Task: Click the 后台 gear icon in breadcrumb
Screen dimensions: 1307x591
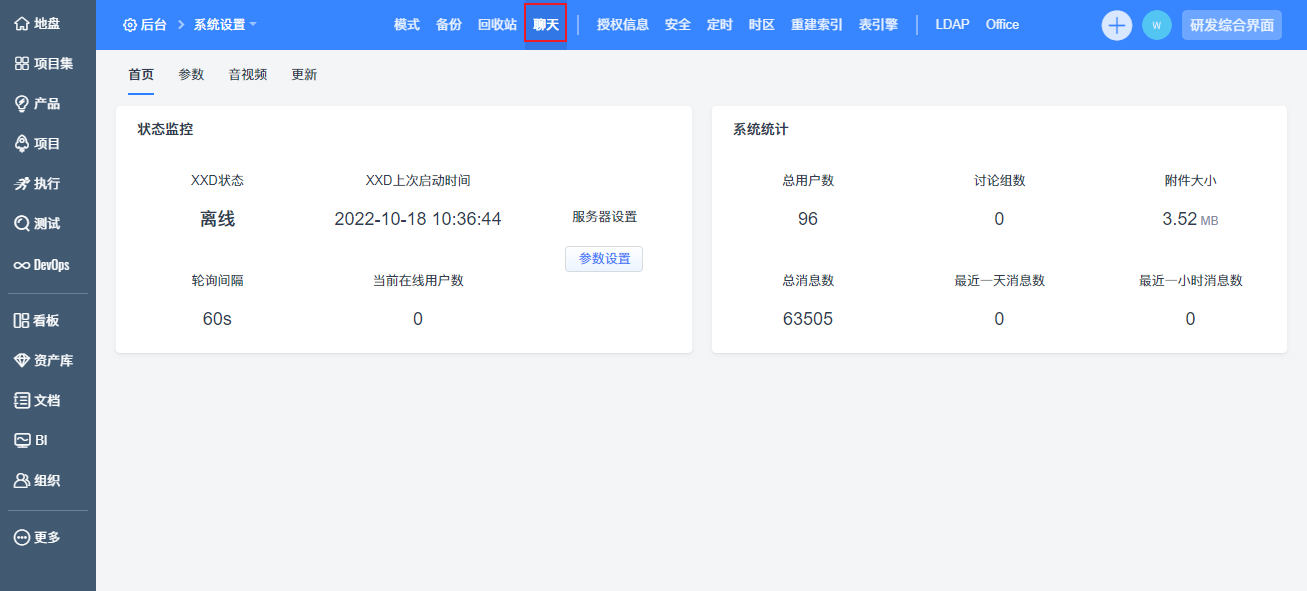Action: pos(130,25)
